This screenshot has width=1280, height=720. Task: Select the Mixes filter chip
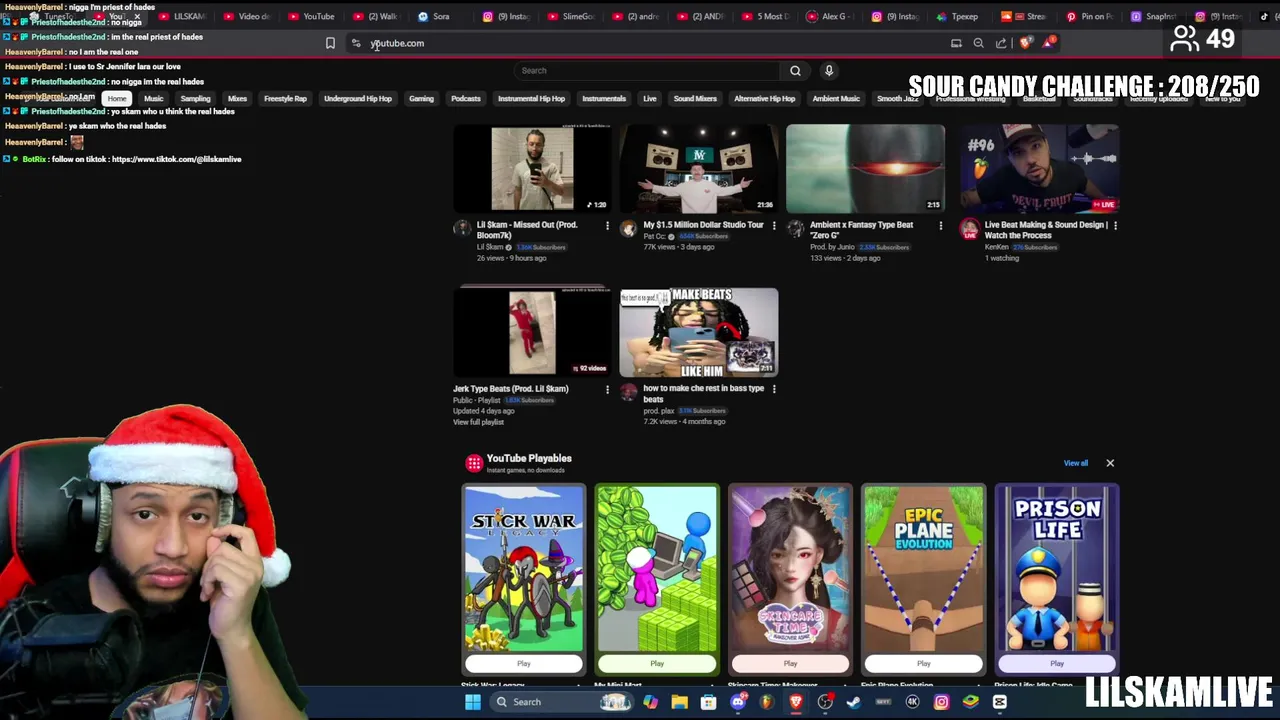237,98
